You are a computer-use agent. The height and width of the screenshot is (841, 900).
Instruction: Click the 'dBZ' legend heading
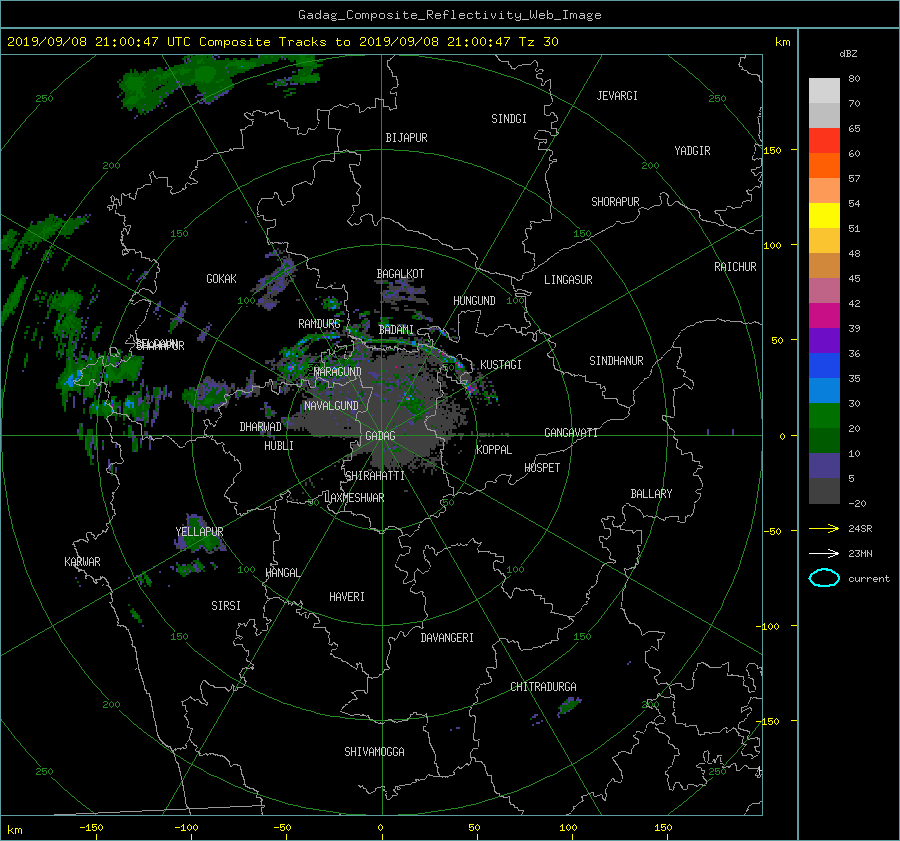pos(848,54)
